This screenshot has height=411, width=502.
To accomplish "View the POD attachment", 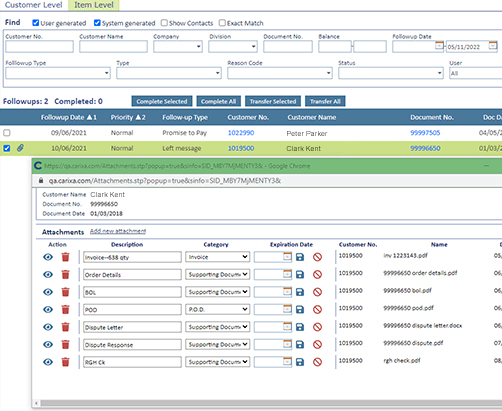I will pyautogui.click(x=48, y=309).
